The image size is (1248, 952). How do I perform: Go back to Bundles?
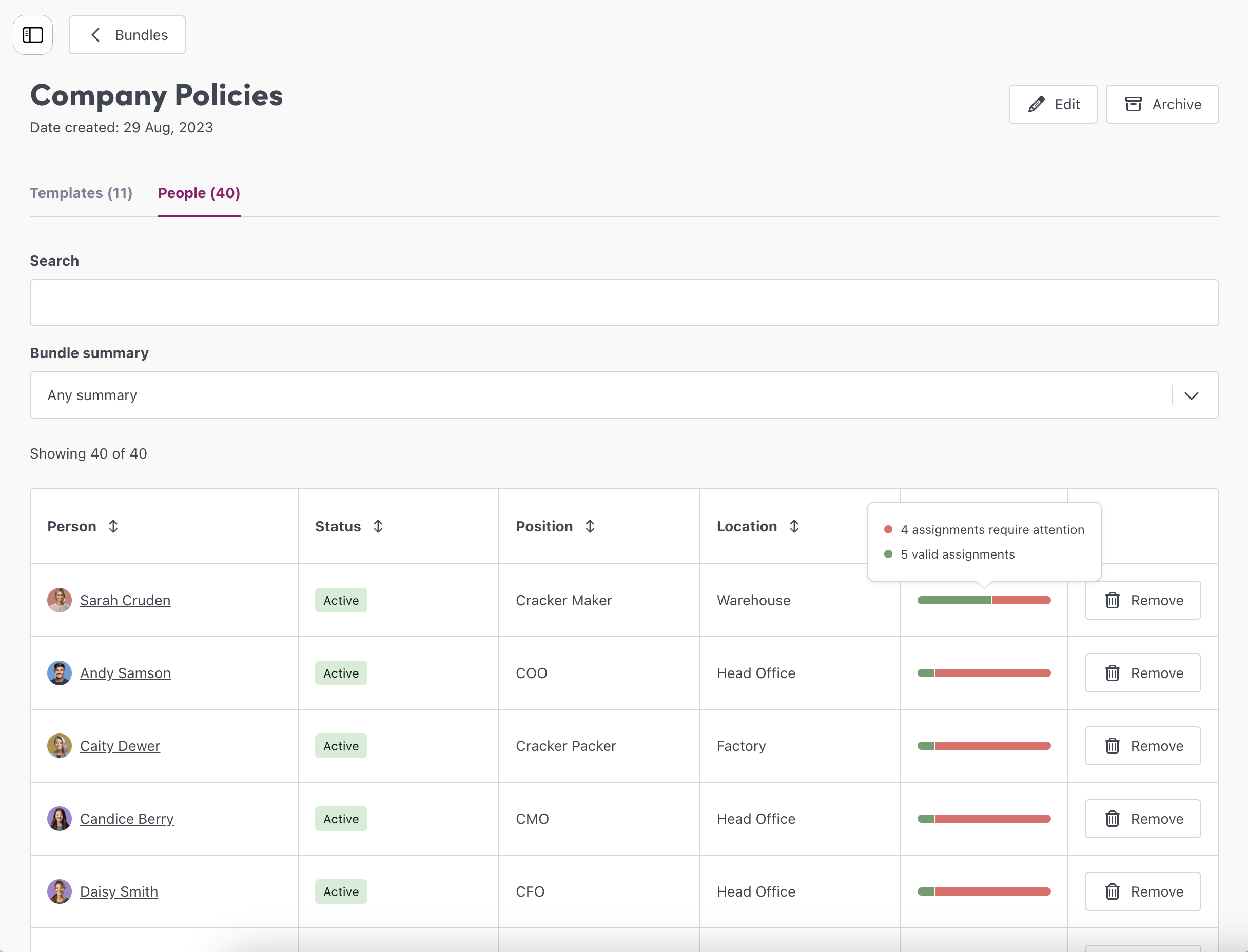pyautogui.click(x=128, y=35)
